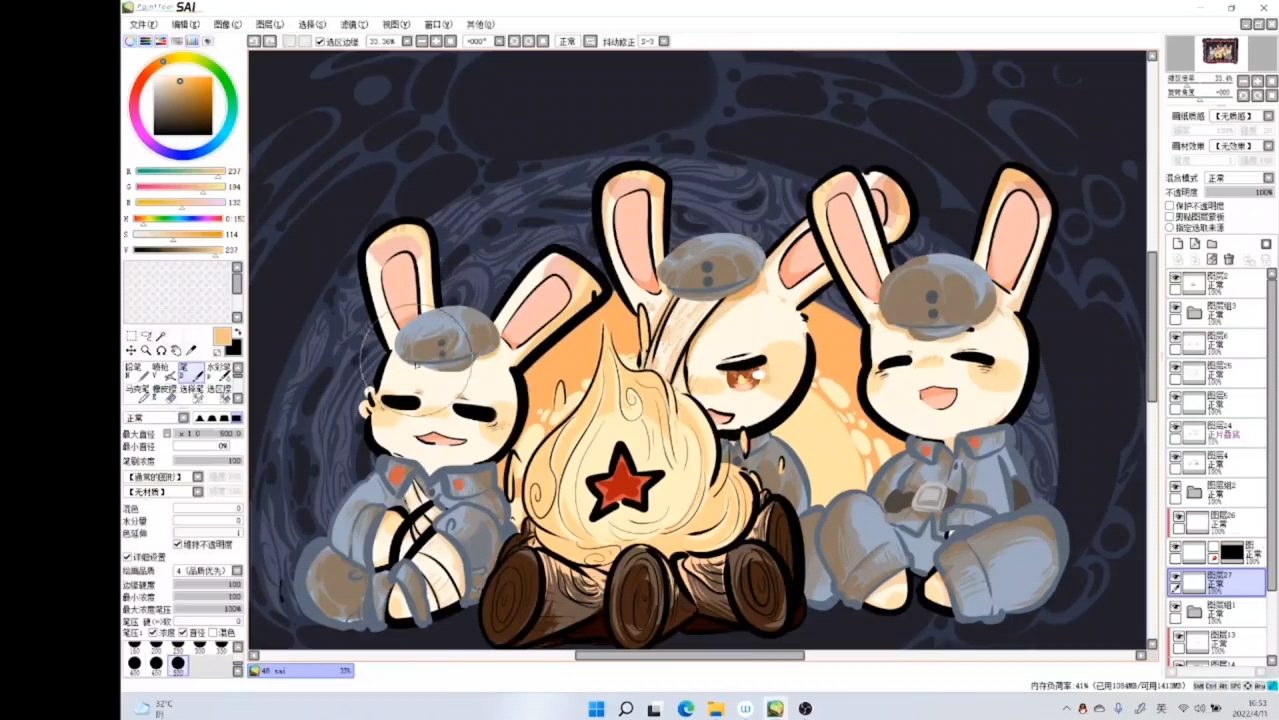
Task: Select the 选择笔 selection pen tool
Action: click(x=190, y=394)
